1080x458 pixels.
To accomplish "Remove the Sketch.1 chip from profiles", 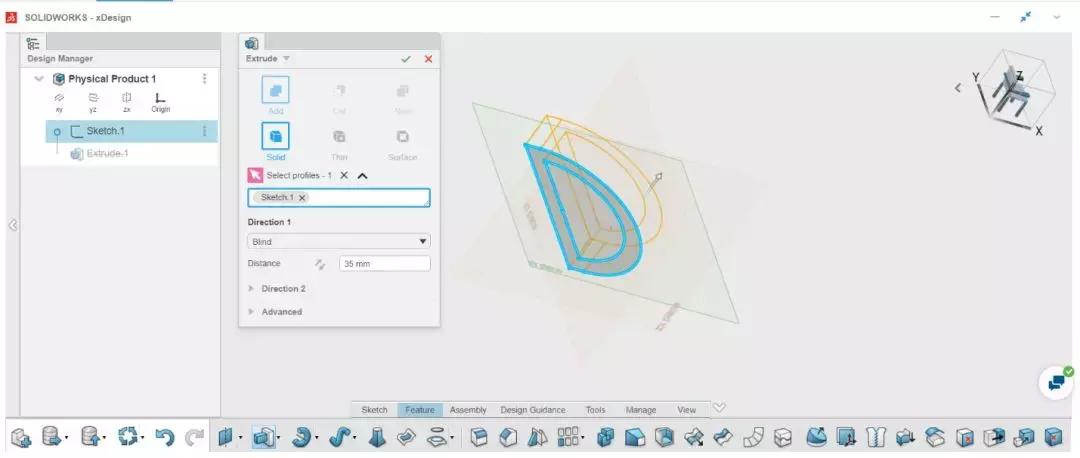I will (302, 198).
